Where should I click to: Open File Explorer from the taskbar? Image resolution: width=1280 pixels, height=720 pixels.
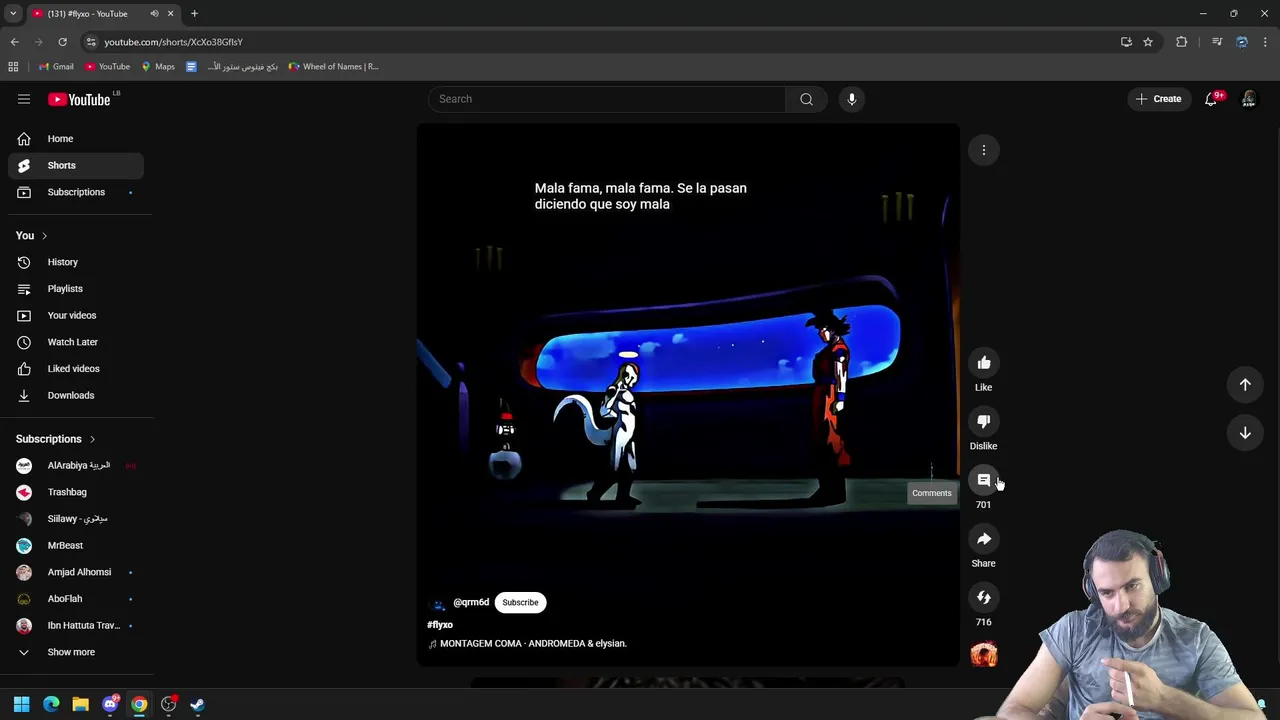(x=81, y=705)
